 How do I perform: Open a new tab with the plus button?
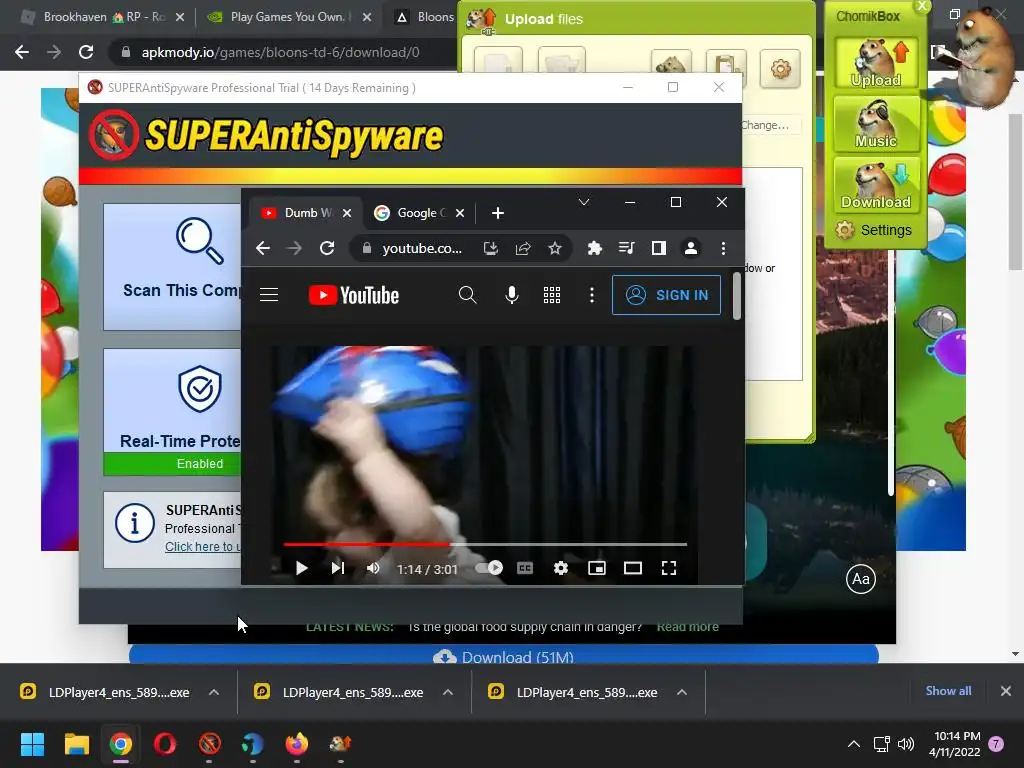[x=498, y=213]
